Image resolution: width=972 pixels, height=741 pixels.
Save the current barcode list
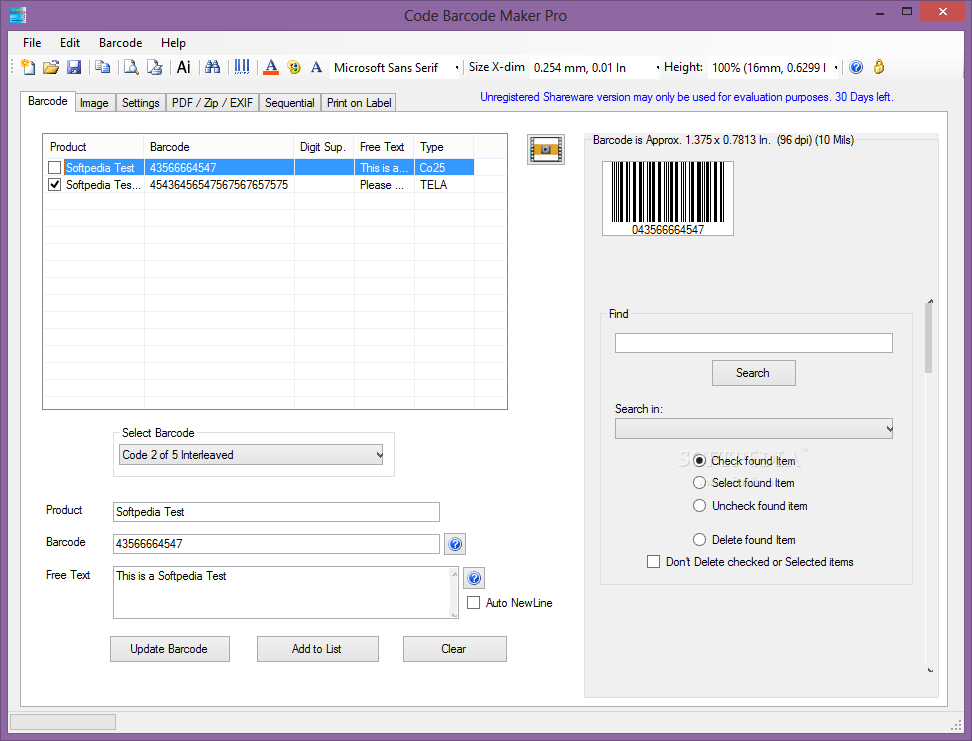(74, 67)
